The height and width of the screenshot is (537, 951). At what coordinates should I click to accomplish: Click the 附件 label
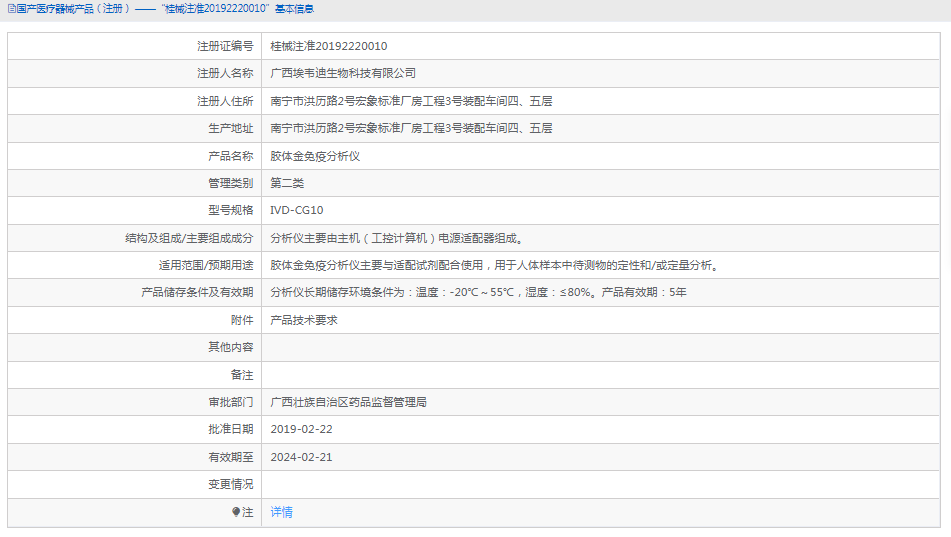[x=242, y=320]
